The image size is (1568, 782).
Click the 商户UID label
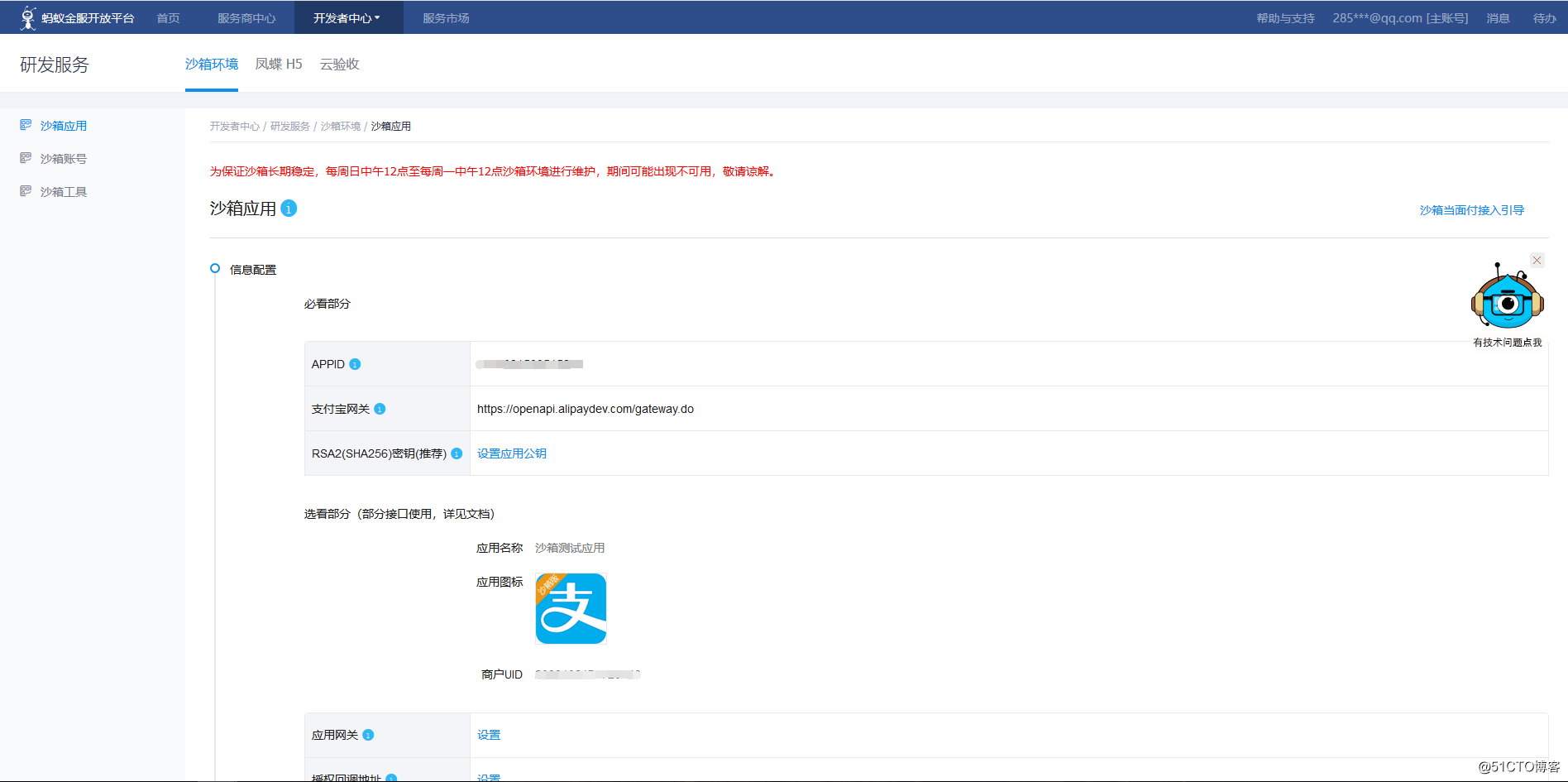coord(502,674)
